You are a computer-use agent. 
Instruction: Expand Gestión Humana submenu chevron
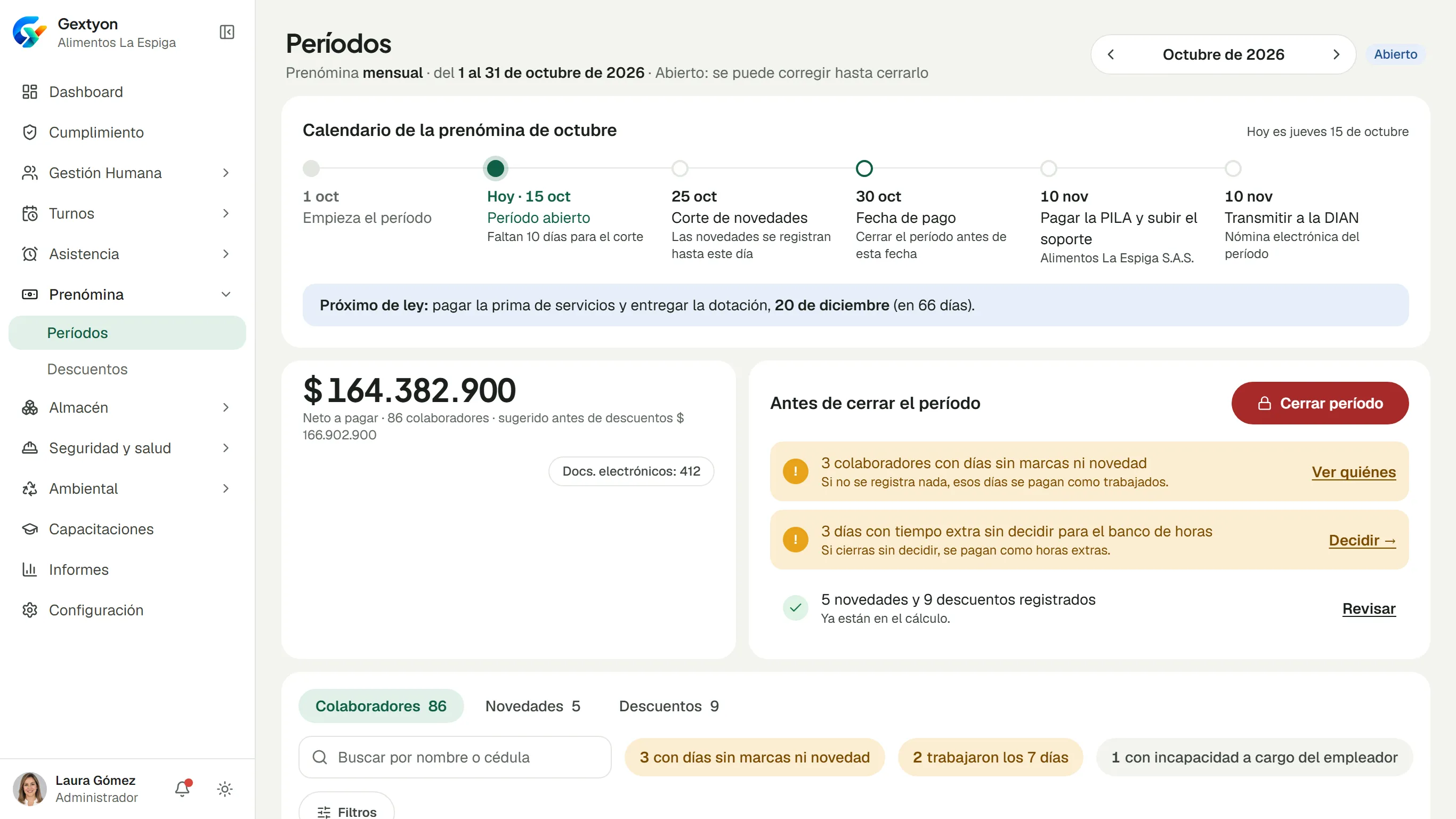tap(225, 173)
